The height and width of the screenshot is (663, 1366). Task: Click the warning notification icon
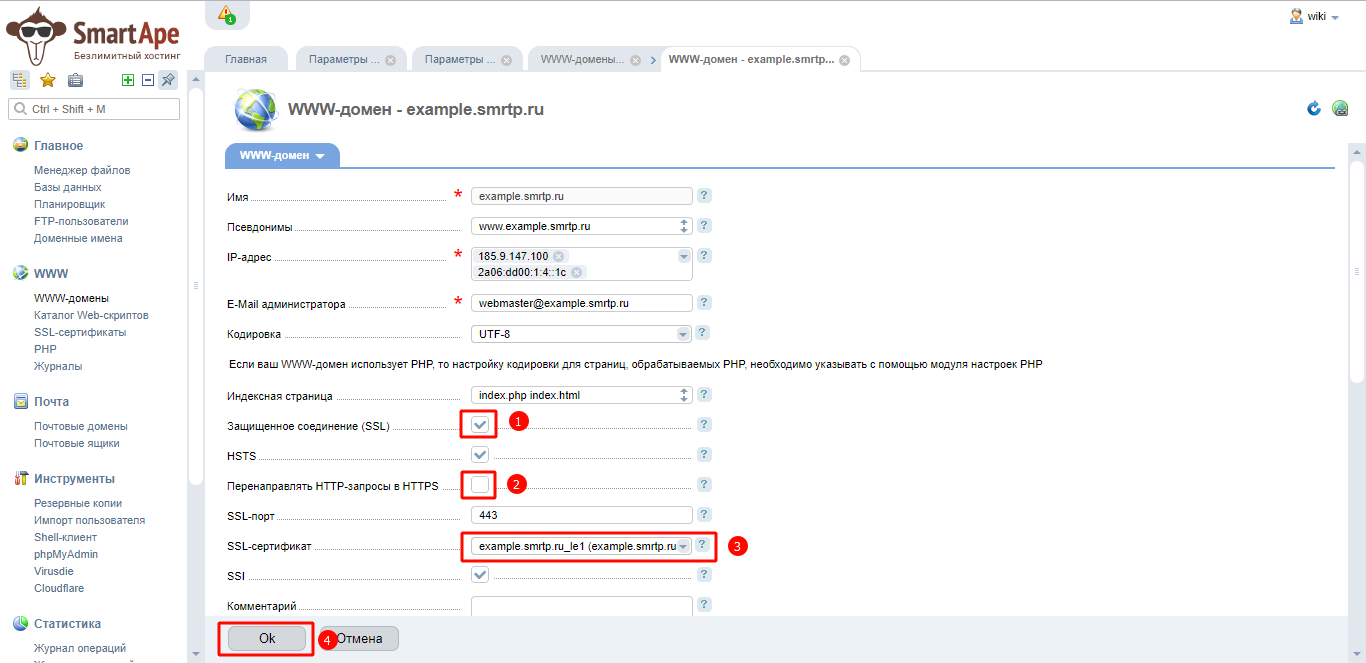click(226, 14)
